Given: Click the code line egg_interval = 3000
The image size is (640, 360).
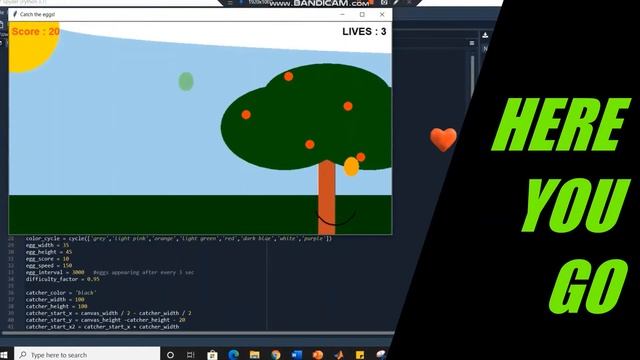Looking at the screenshot, I should pos(110,272).
